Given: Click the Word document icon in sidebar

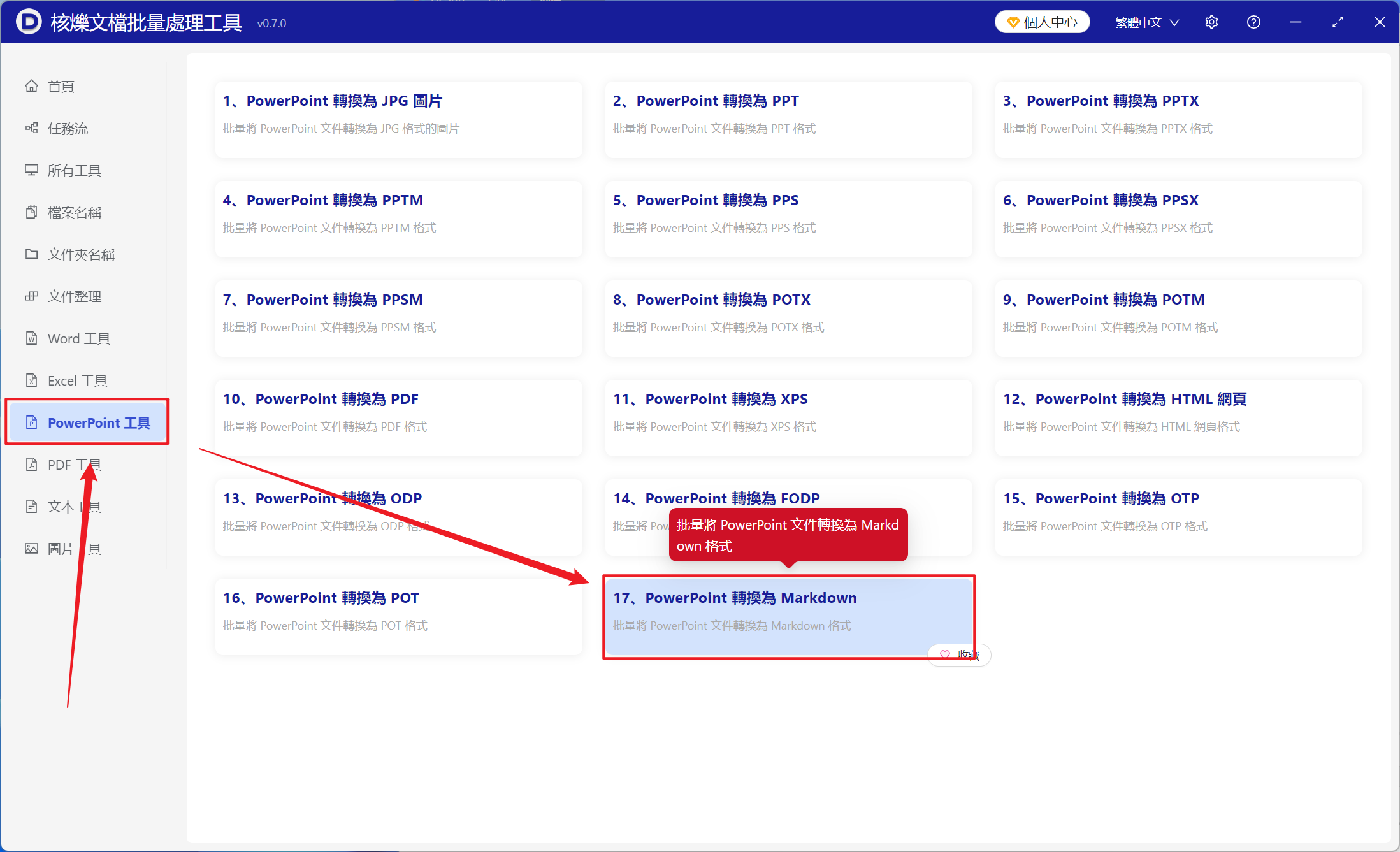Looking at the screenshot, I should coord(31,338).
